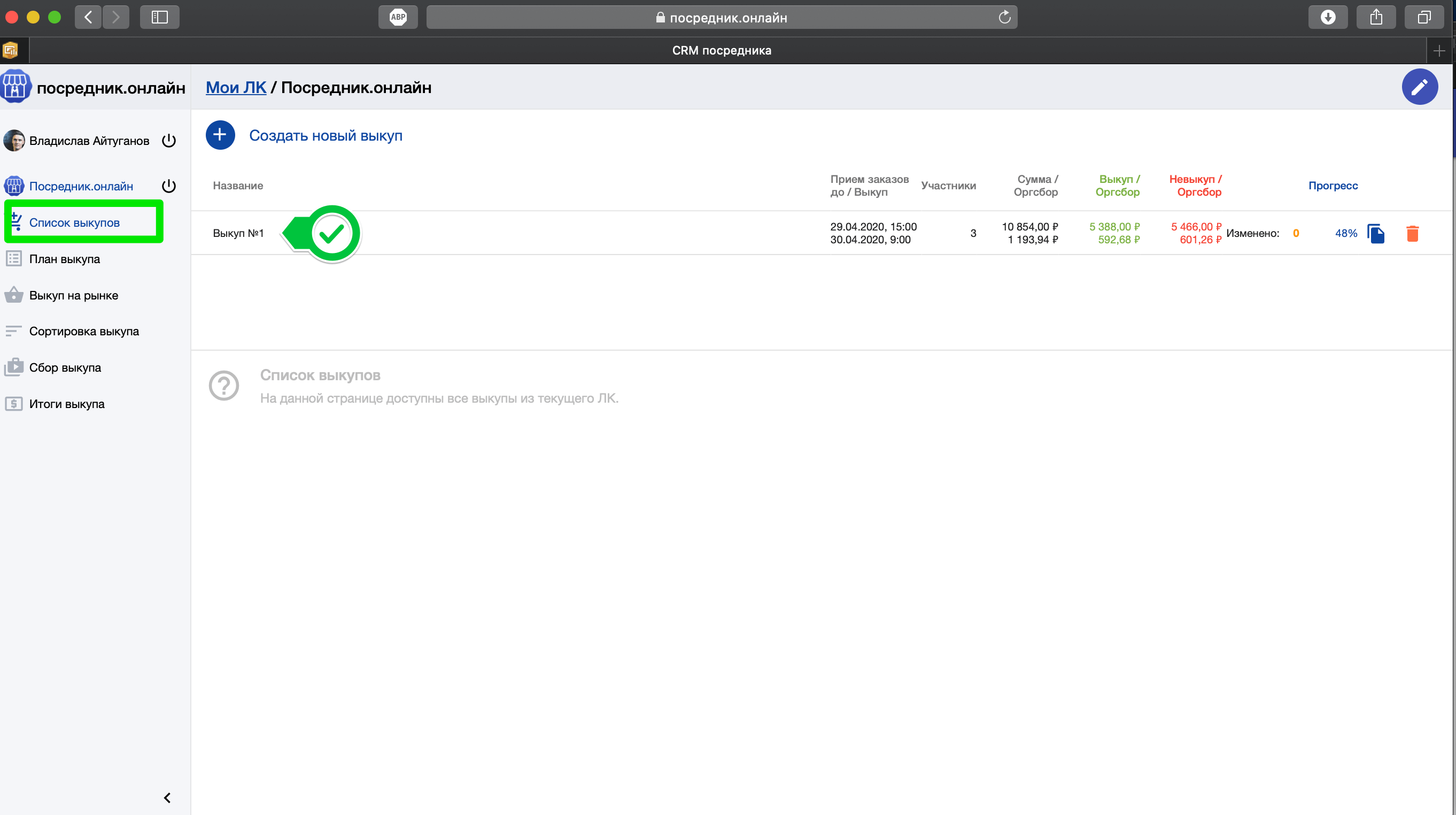1456x815 pixels.
Task: Open Safari downloads icon
Action: [1327, 17]
